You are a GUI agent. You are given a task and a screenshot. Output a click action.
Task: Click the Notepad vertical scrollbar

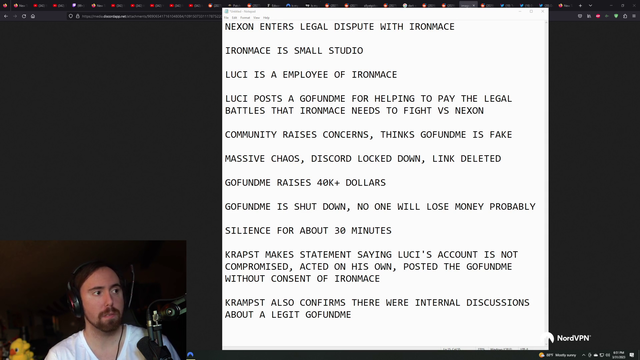[547, 184]
